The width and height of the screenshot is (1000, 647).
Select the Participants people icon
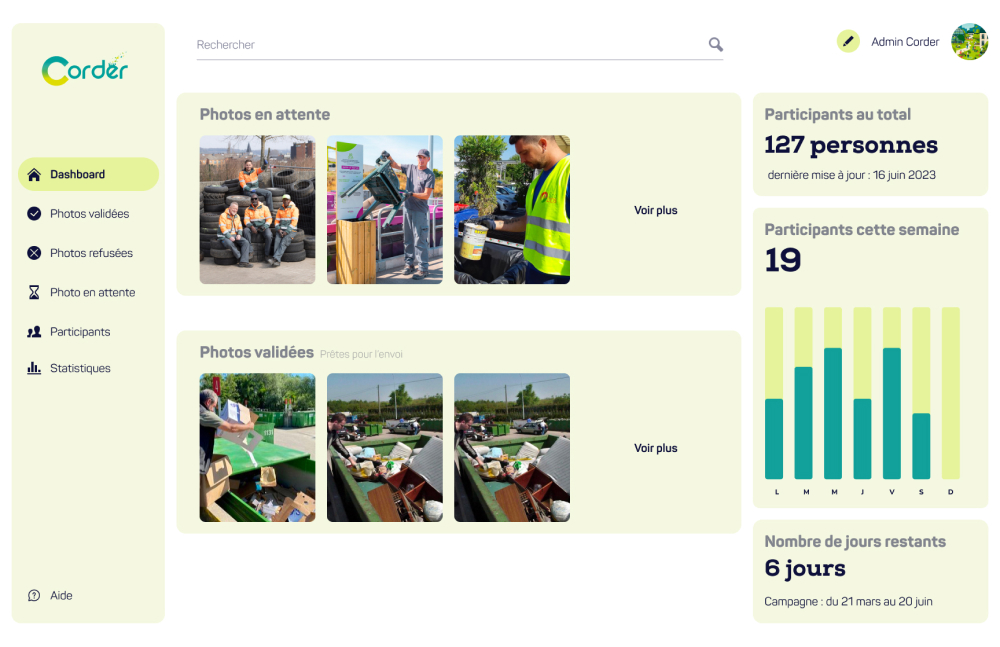tap(33, 331)
